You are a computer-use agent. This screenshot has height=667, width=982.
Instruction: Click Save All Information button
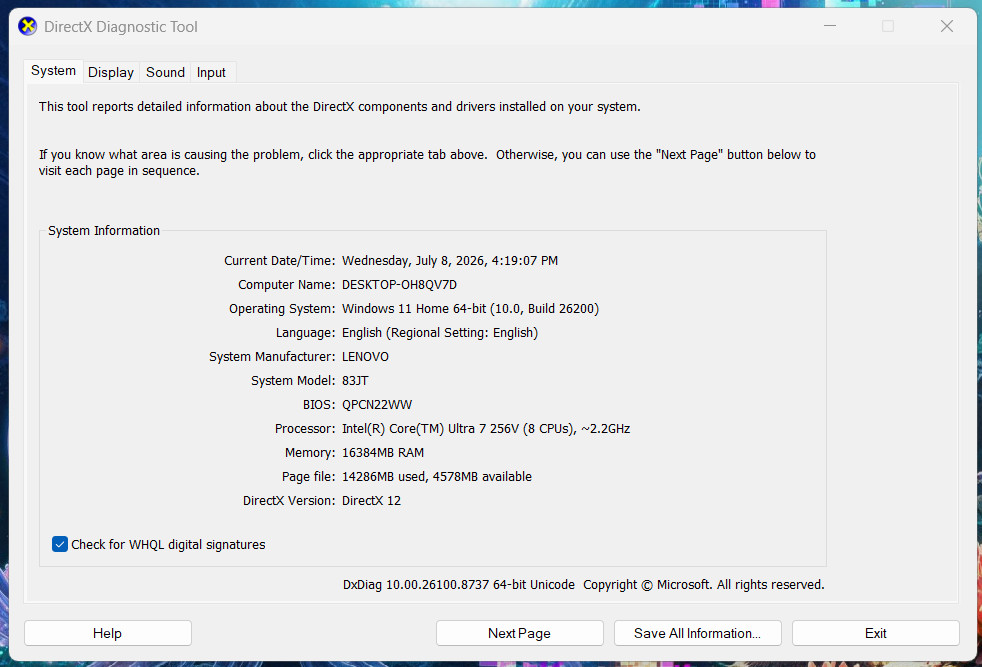tap(697, 633)
